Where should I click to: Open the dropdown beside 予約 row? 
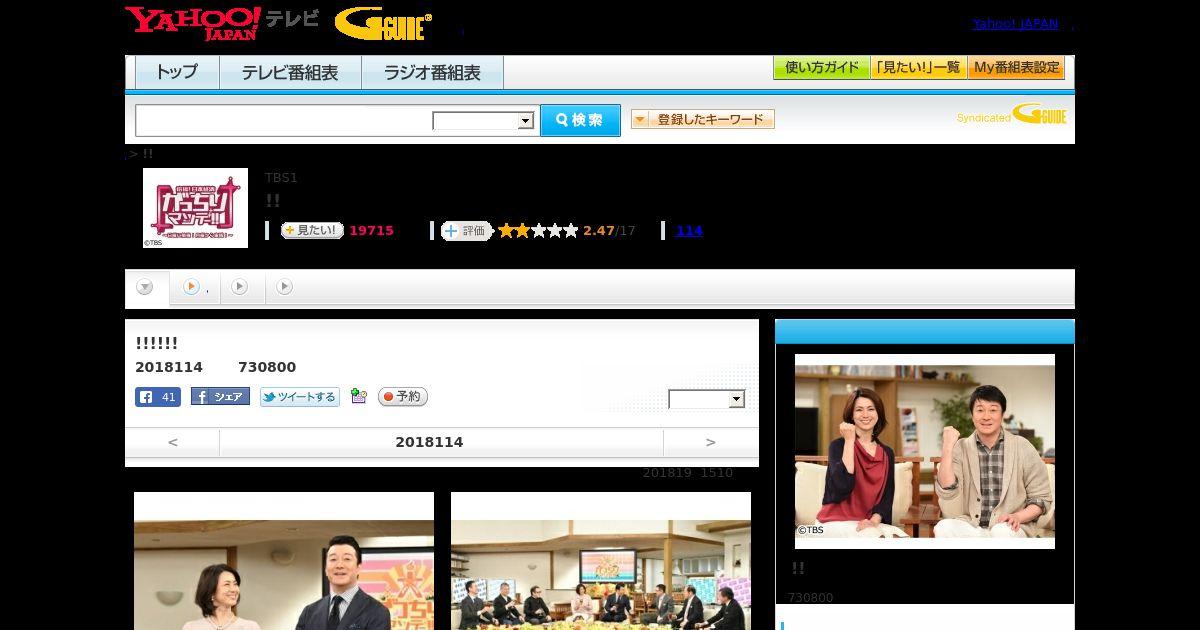pyautogui.click(x=707, y=400)
